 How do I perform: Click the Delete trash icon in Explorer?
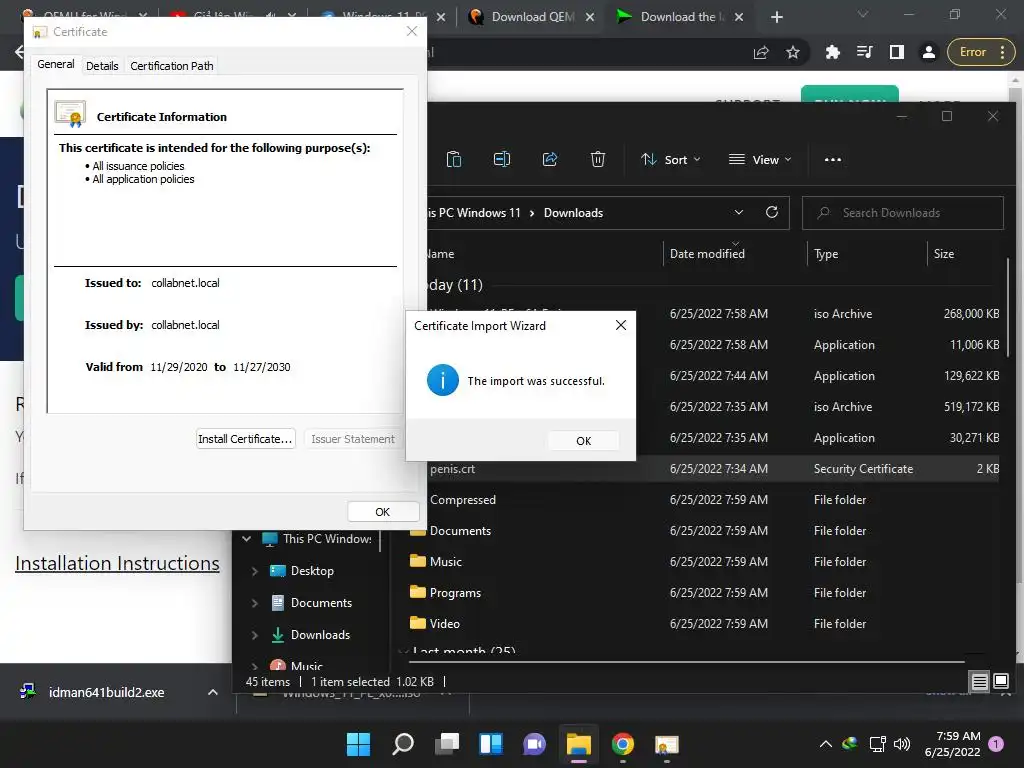click(598, 159)
